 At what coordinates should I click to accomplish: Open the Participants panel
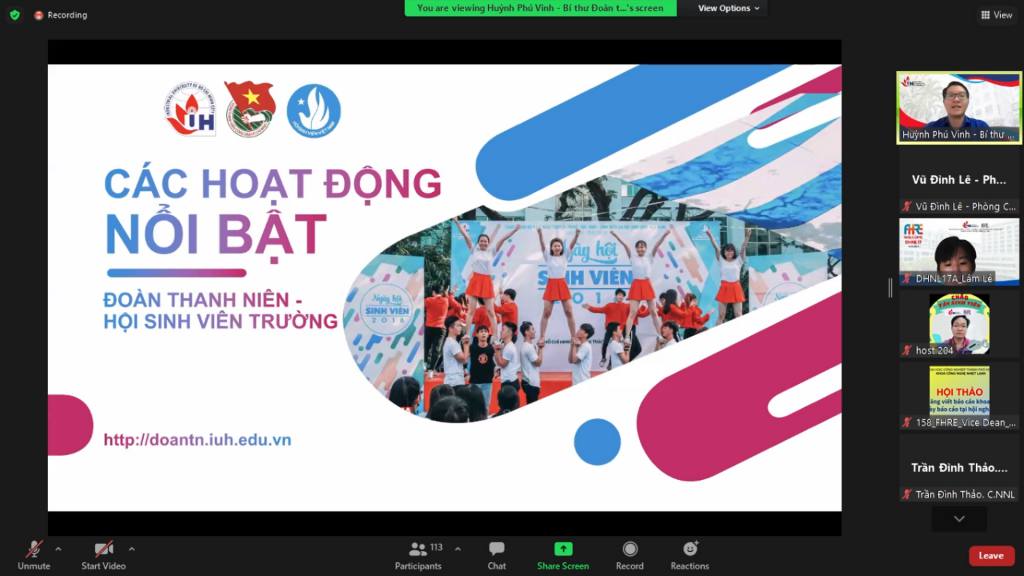point(419,556)
